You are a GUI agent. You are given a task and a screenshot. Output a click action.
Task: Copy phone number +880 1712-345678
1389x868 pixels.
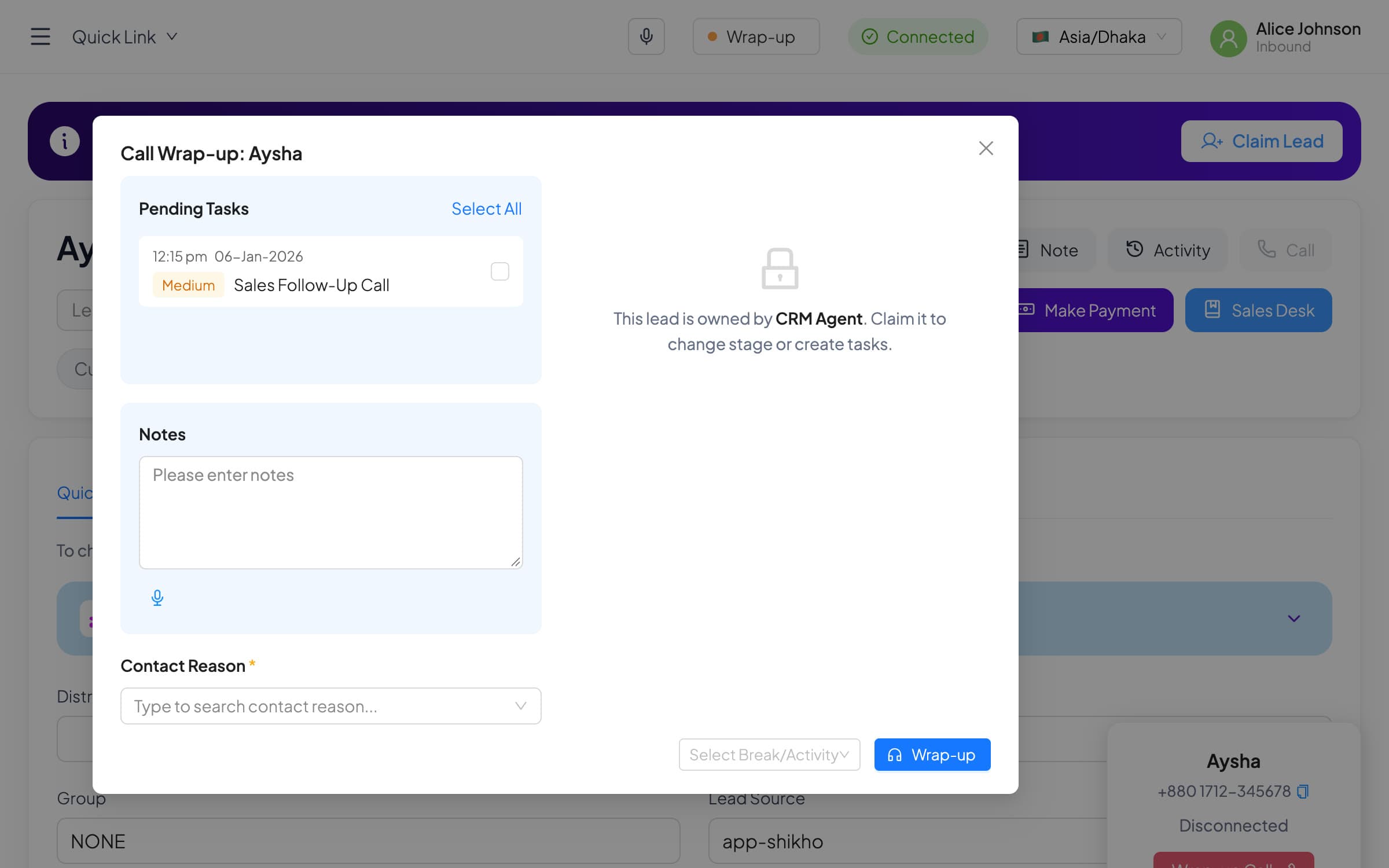pyautogui.click(x=1303, y=791)
